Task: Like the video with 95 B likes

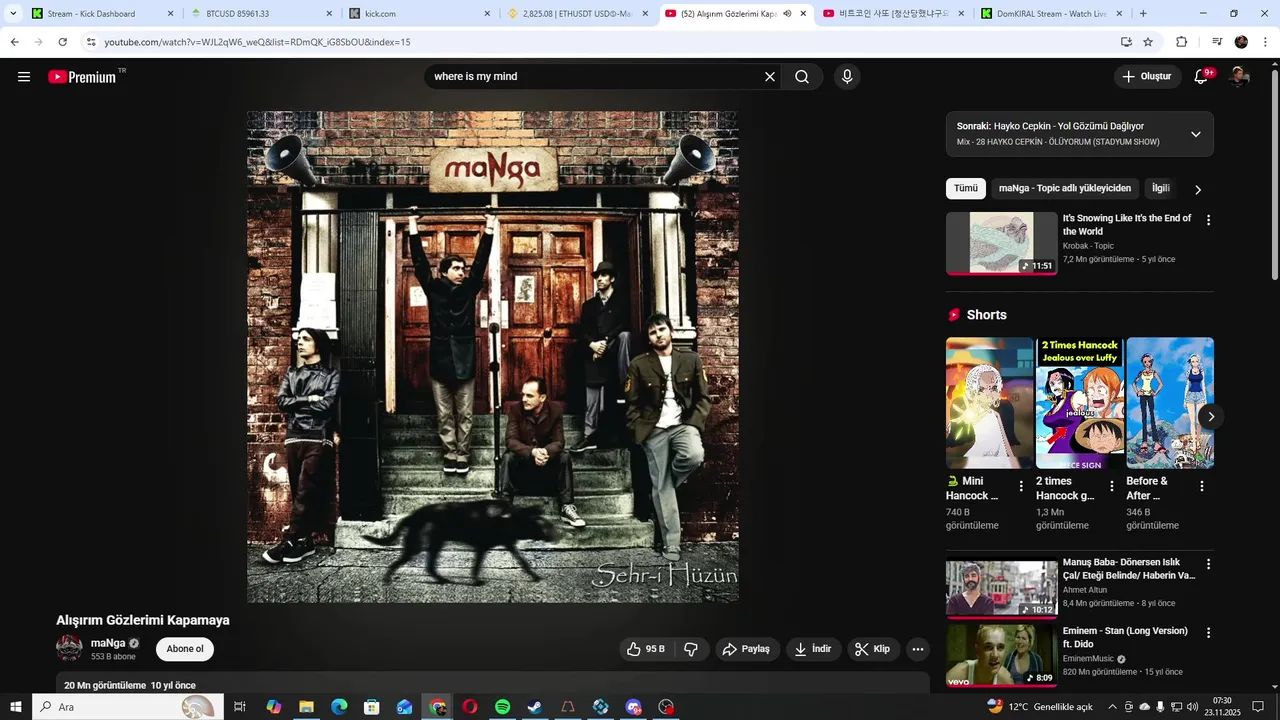Action: tap(646, 649)
